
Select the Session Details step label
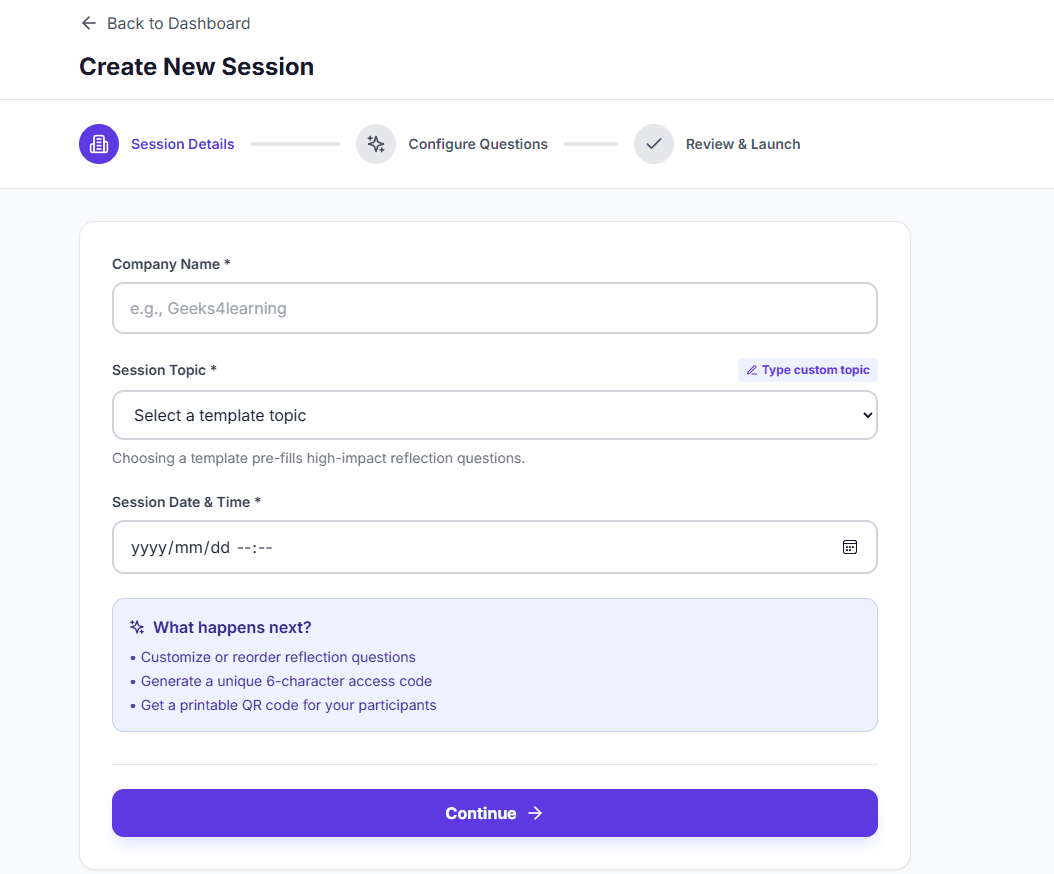coord(183,144)
